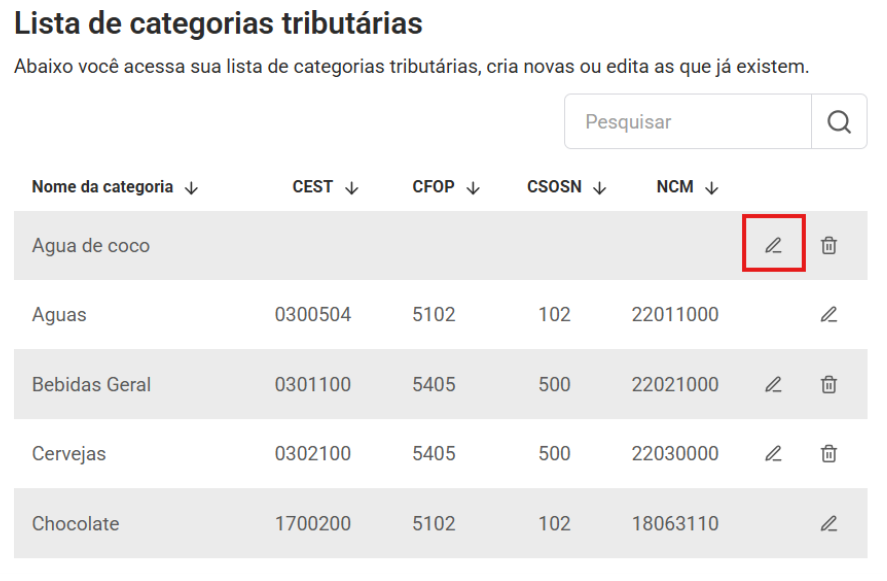Delete the Agua de coco category
This screenshot has width=887, height=581.
828,245
